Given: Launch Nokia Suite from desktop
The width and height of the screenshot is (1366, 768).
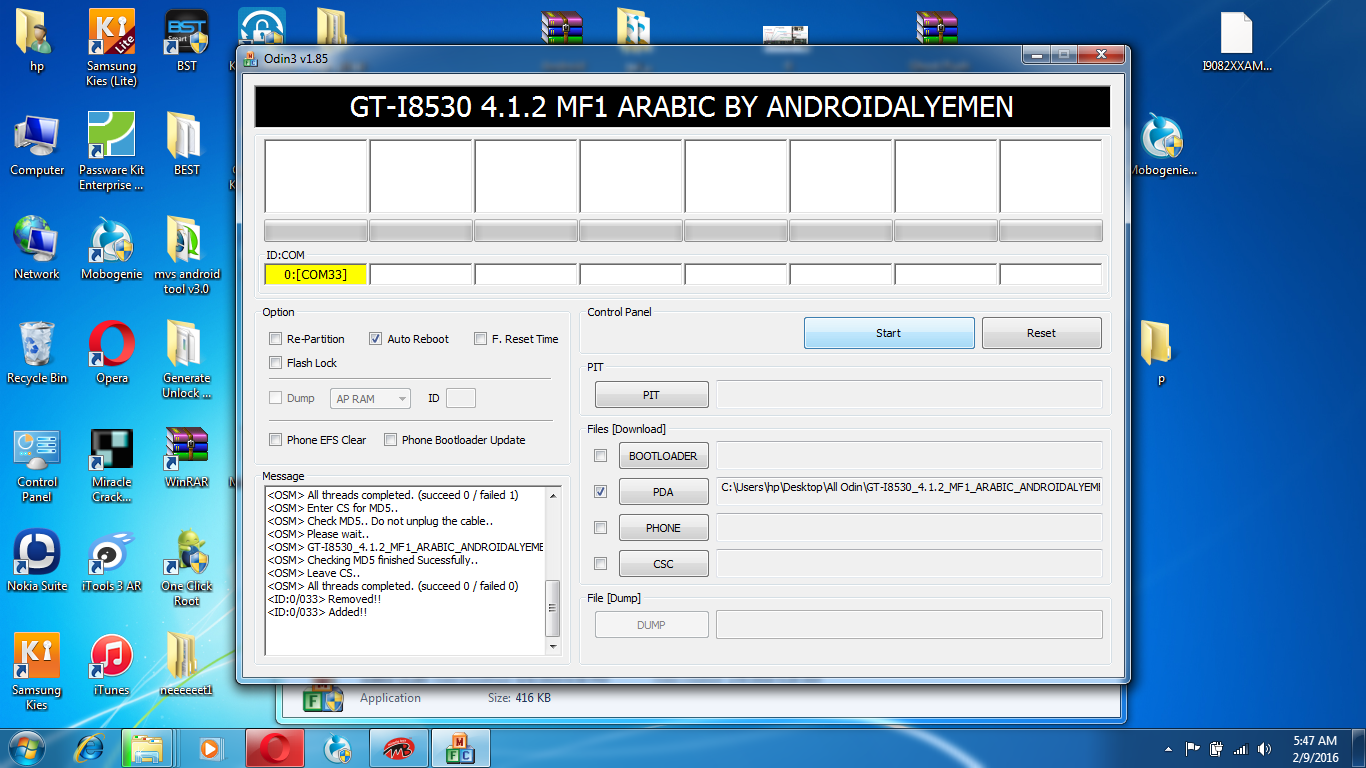Looking at the screenshot, I should (37, 560).
